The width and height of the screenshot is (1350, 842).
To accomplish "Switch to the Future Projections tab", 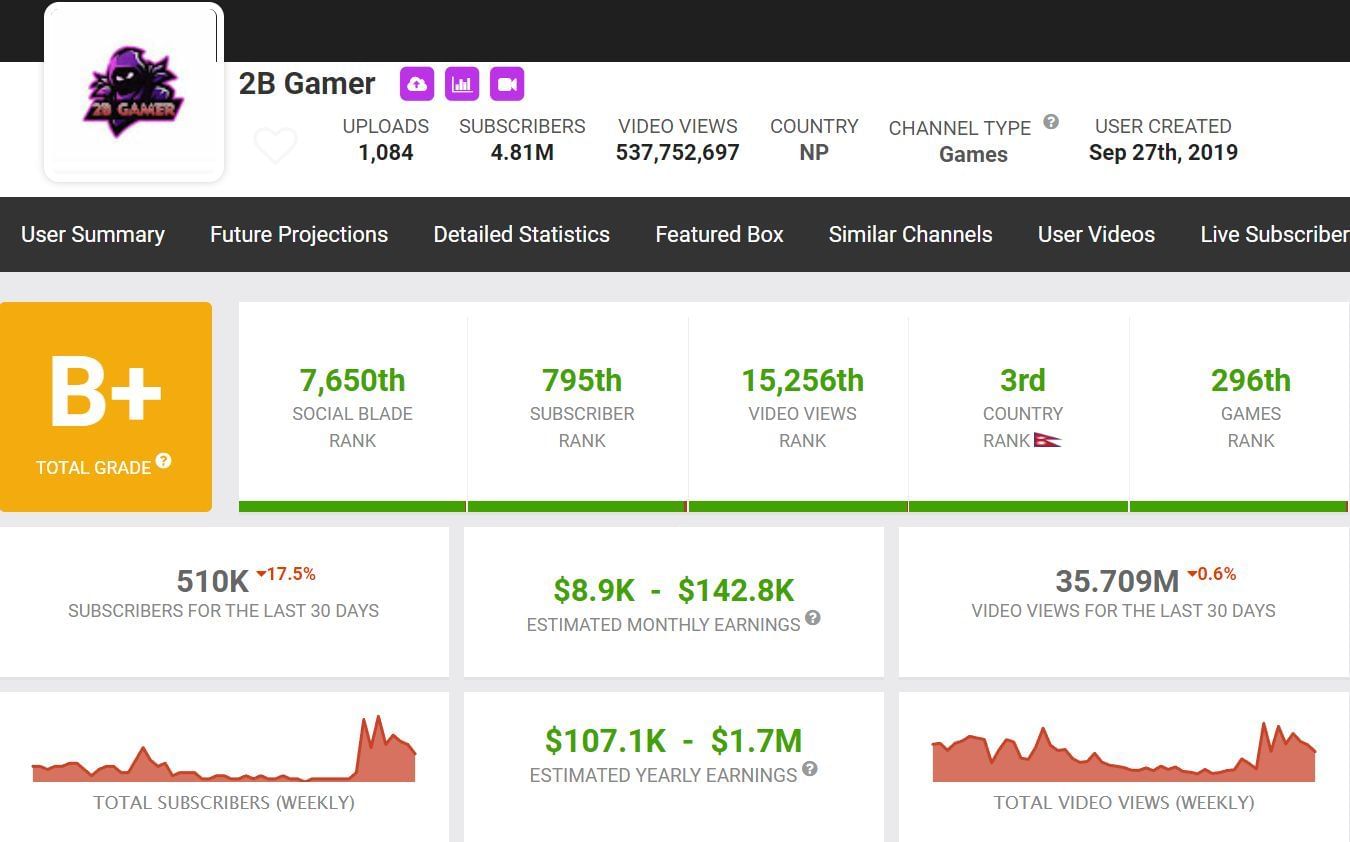I will coord(299,234).
